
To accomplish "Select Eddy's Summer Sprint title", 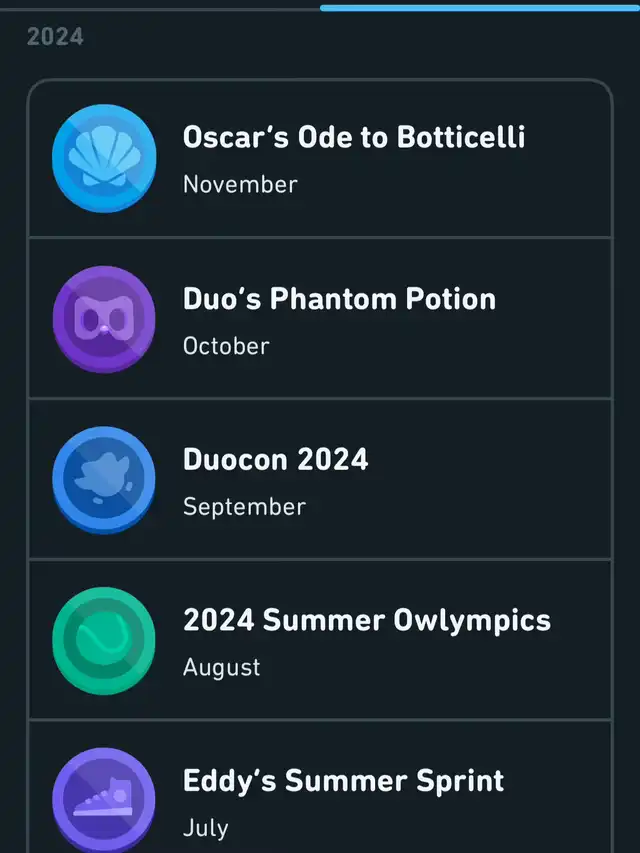I will click(343, 780).
